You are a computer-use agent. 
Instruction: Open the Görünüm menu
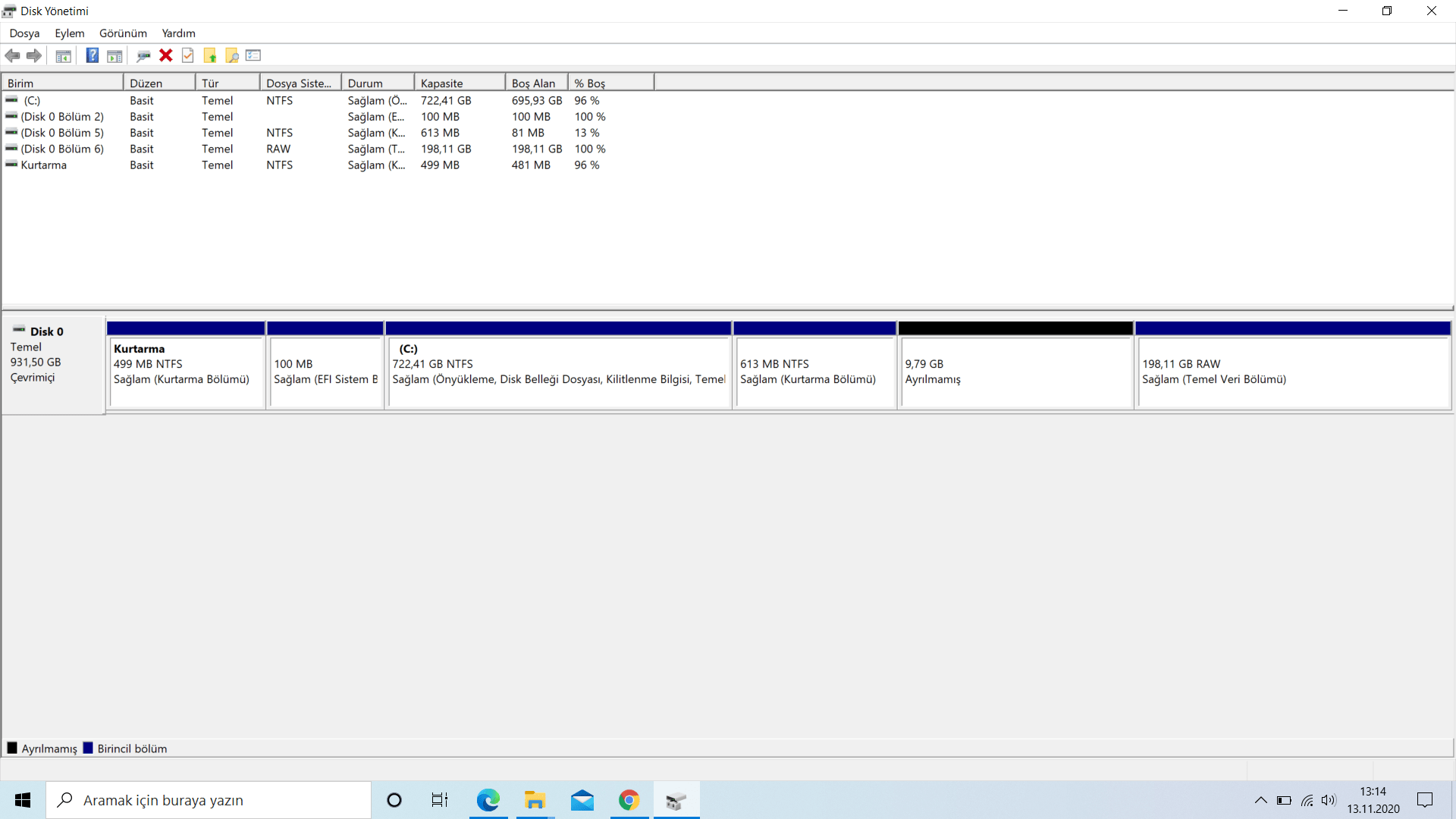click(123, 33)
